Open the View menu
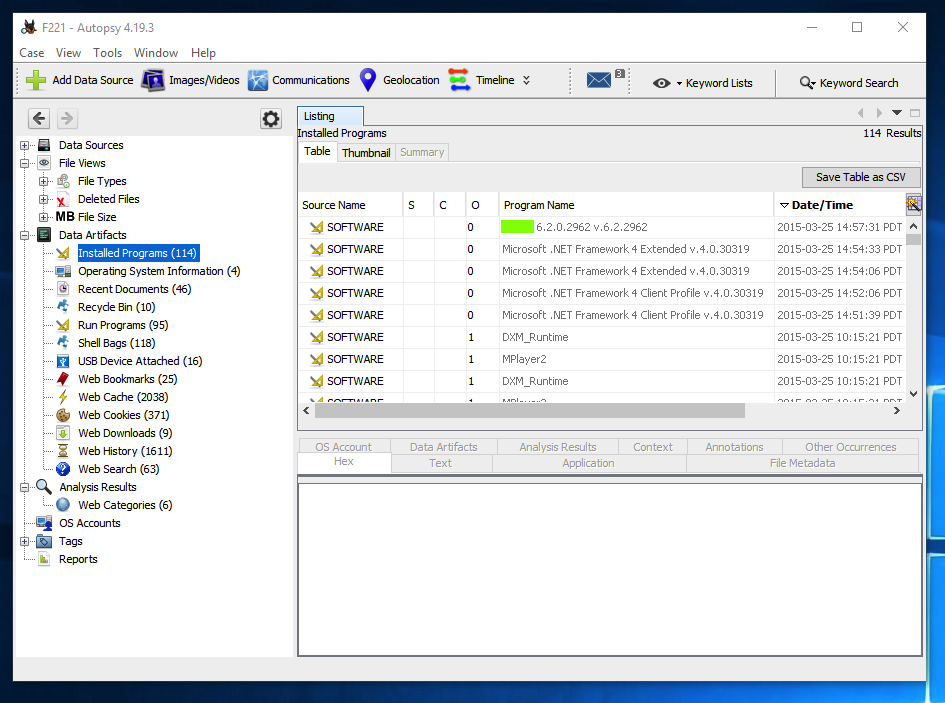 [x=68, y=53]
